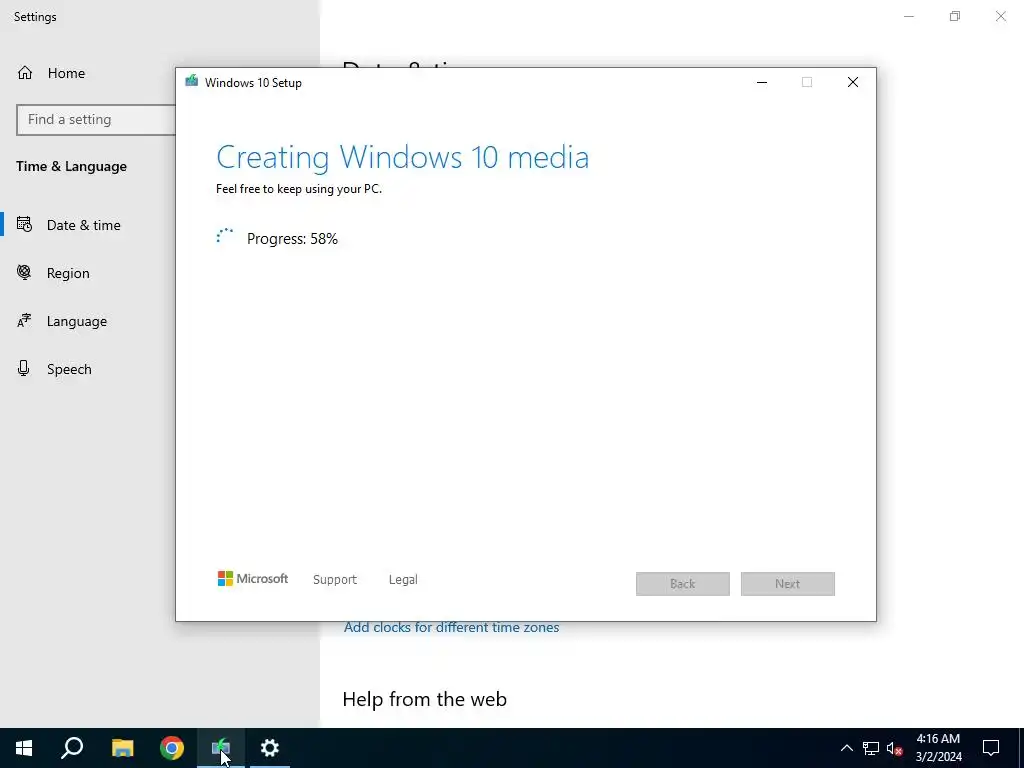
Task: Open the Windows Start menu
Action: coord(24,748)
